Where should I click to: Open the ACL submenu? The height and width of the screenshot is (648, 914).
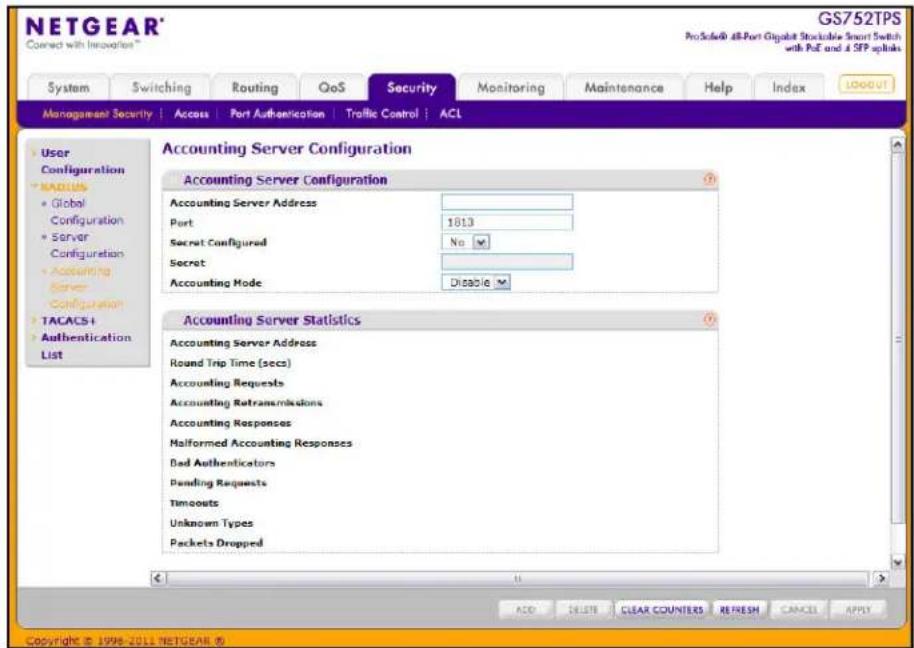click(450, 114)
